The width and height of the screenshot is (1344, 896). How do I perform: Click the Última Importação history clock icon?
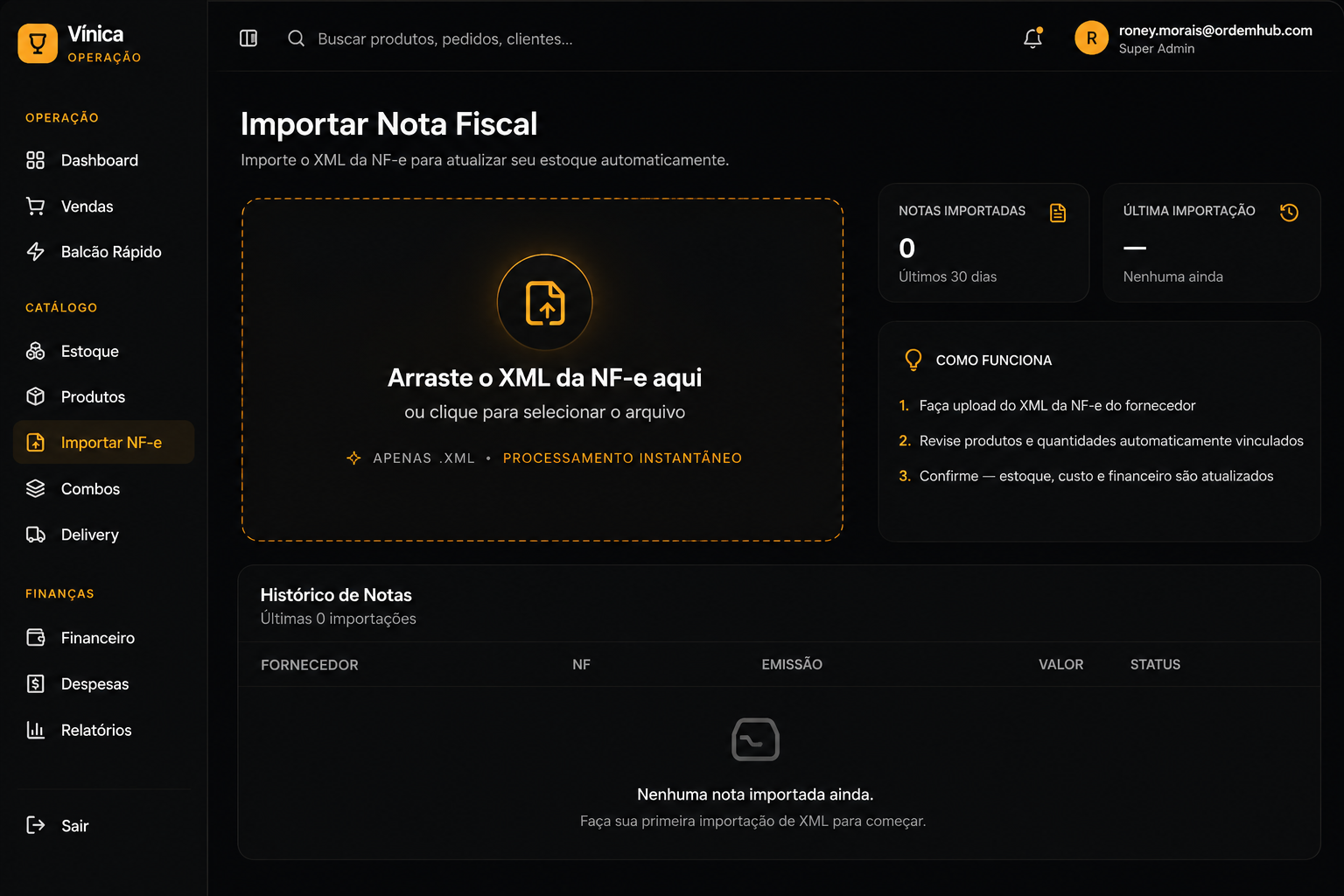[x=1289, y=213]
